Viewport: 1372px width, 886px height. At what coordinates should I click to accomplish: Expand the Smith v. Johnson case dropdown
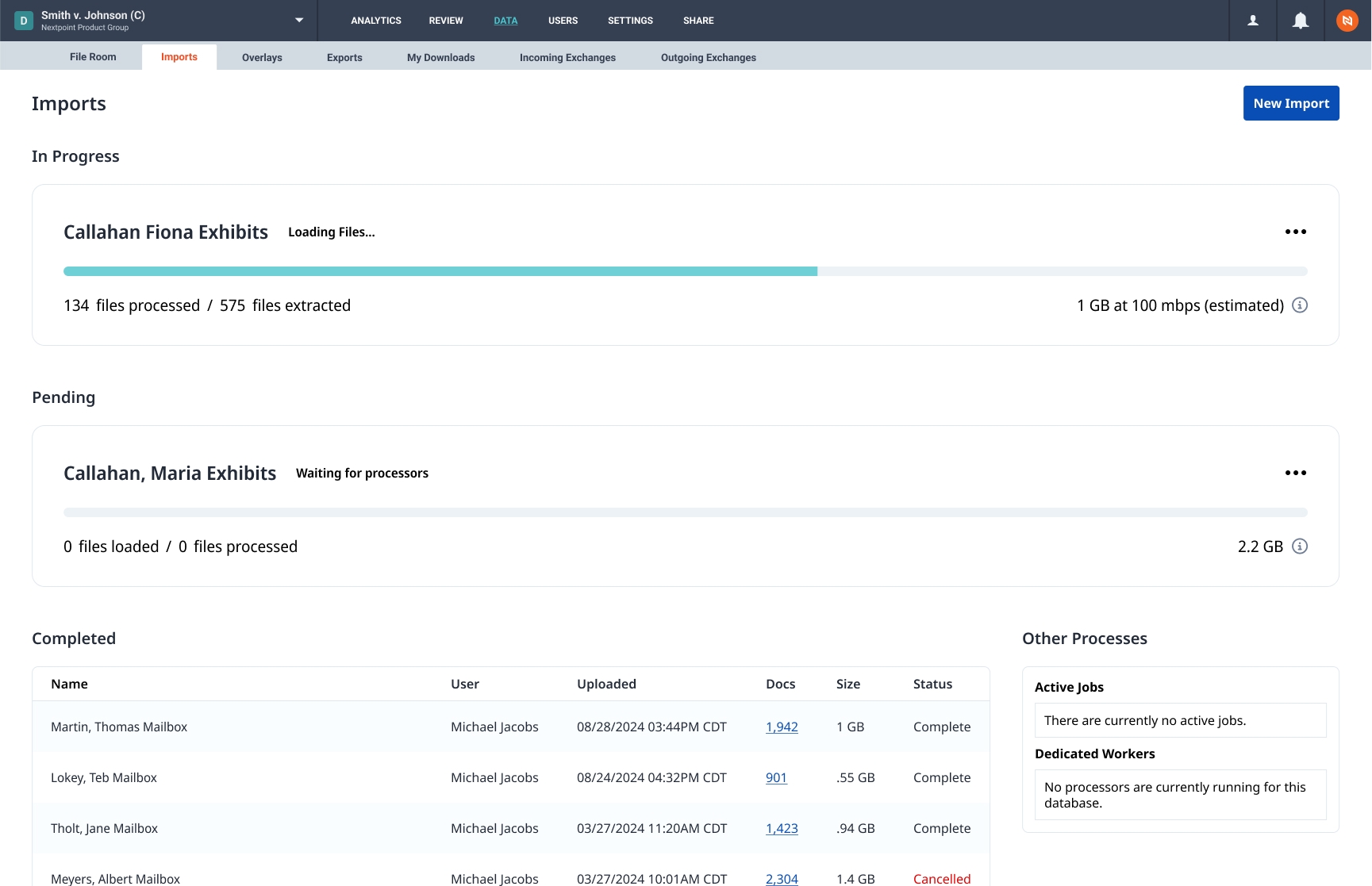pyautogui.click(x=299, y=21)
